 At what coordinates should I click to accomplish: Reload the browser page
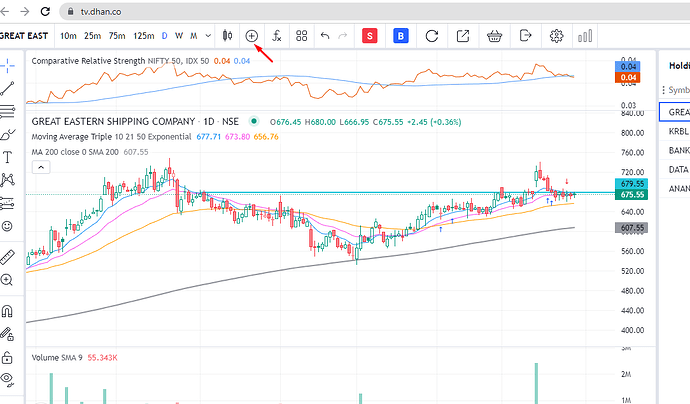45,11
